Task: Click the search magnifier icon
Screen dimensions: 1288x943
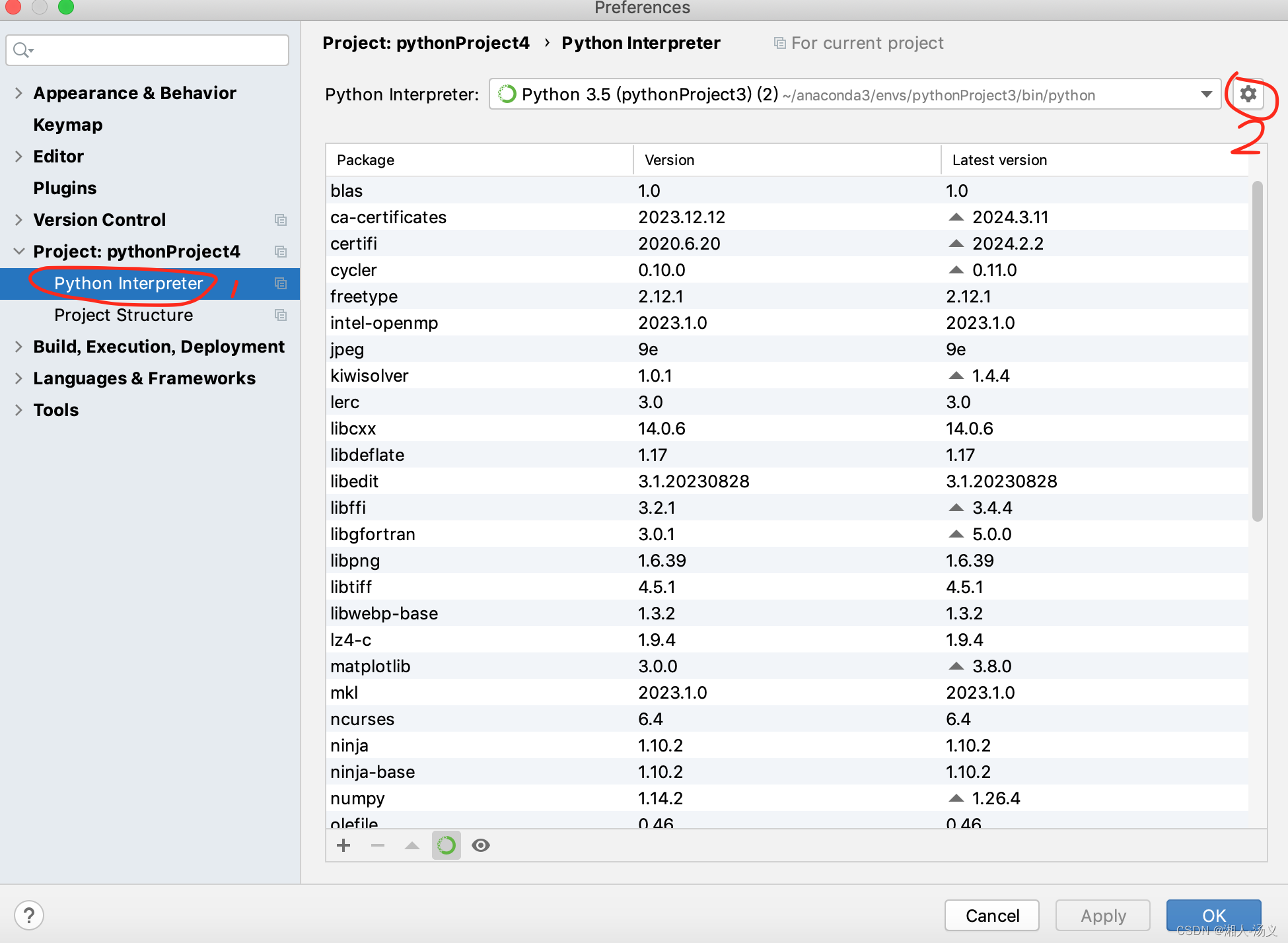Action: (22, 50)
